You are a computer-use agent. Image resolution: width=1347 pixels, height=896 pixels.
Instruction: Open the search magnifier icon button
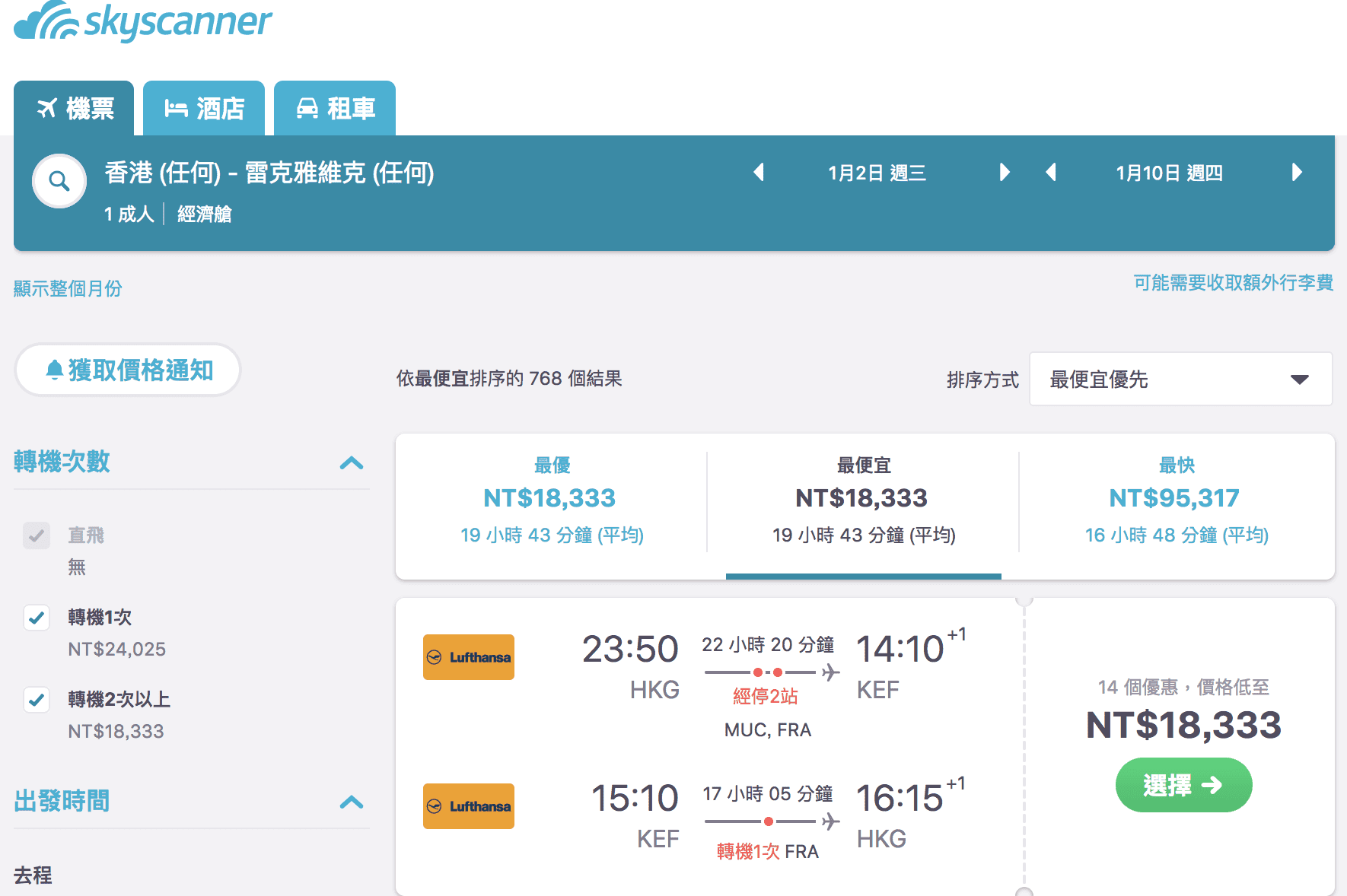(x=59, y=181)
